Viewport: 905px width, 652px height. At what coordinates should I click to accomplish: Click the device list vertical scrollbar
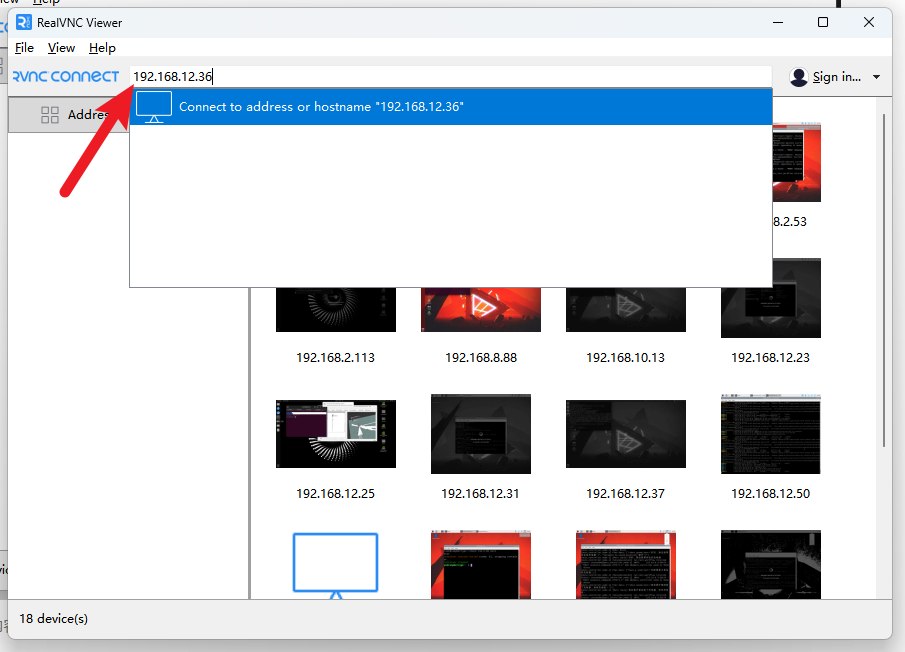883,280
